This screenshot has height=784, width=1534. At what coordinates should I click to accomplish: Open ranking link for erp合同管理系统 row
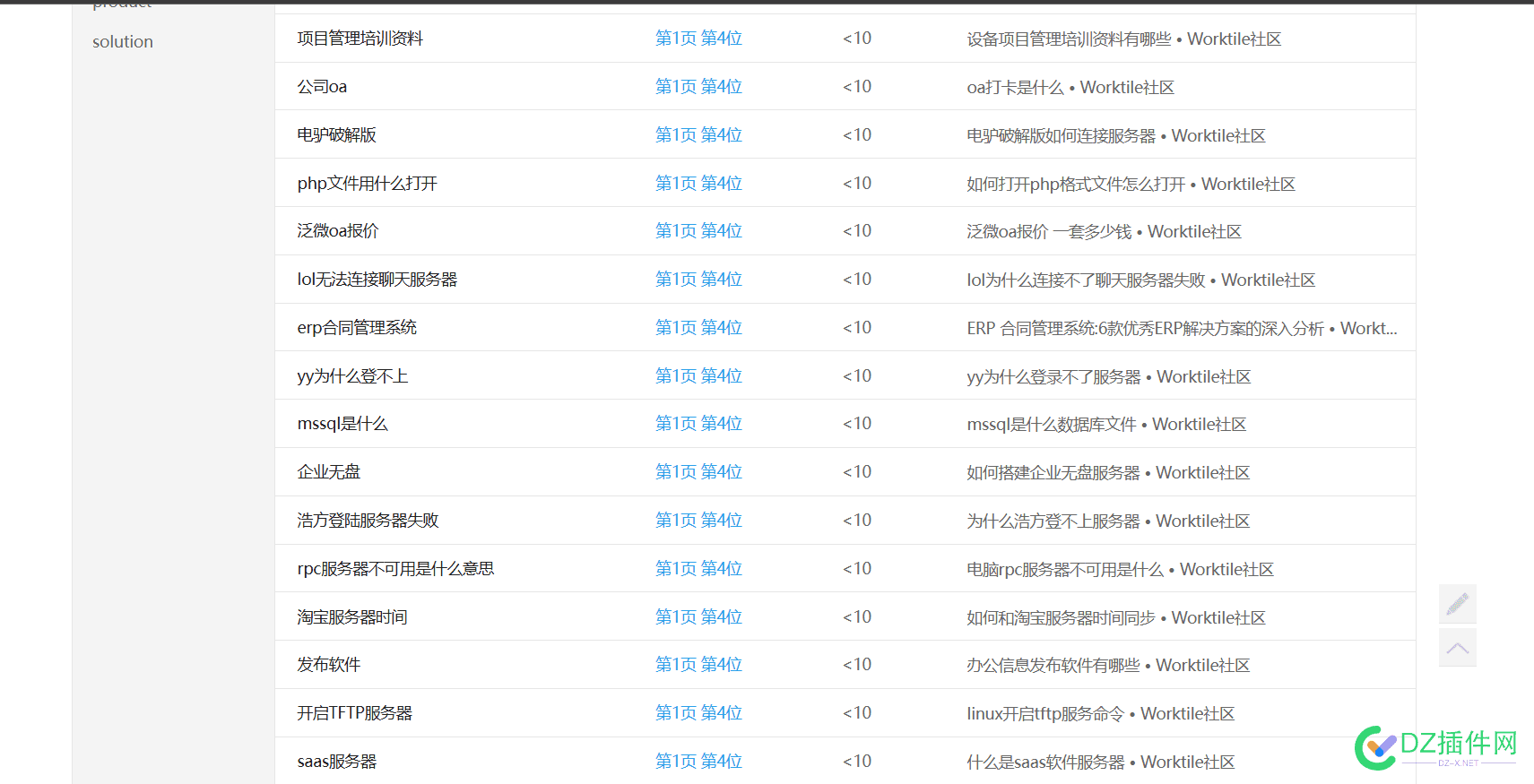tap(698, 328)
